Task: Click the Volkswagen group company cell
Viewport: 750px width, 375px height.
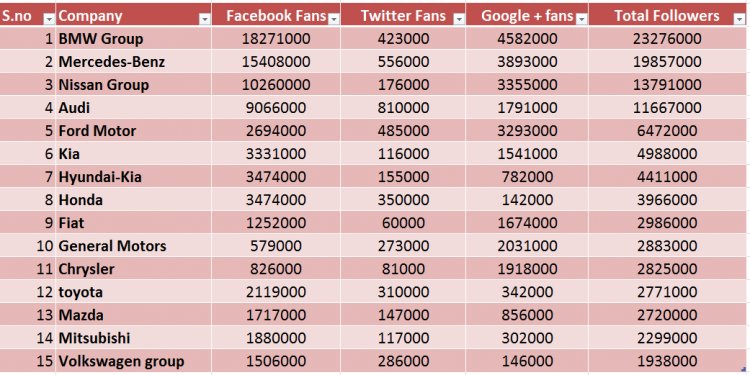Action: click(133, 361)
